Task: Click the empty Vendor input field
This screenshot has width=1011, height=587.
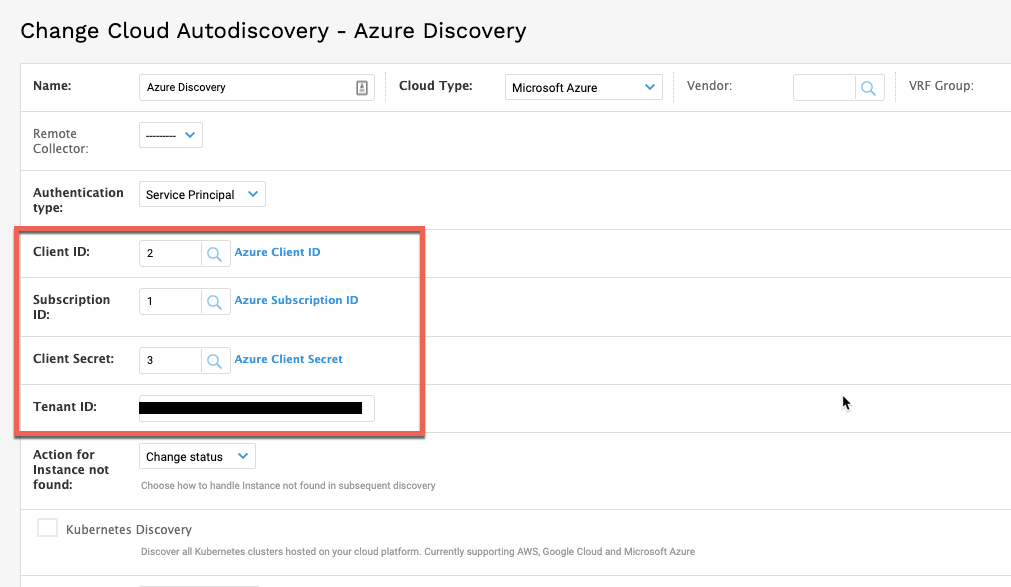Action: (824, 88)
